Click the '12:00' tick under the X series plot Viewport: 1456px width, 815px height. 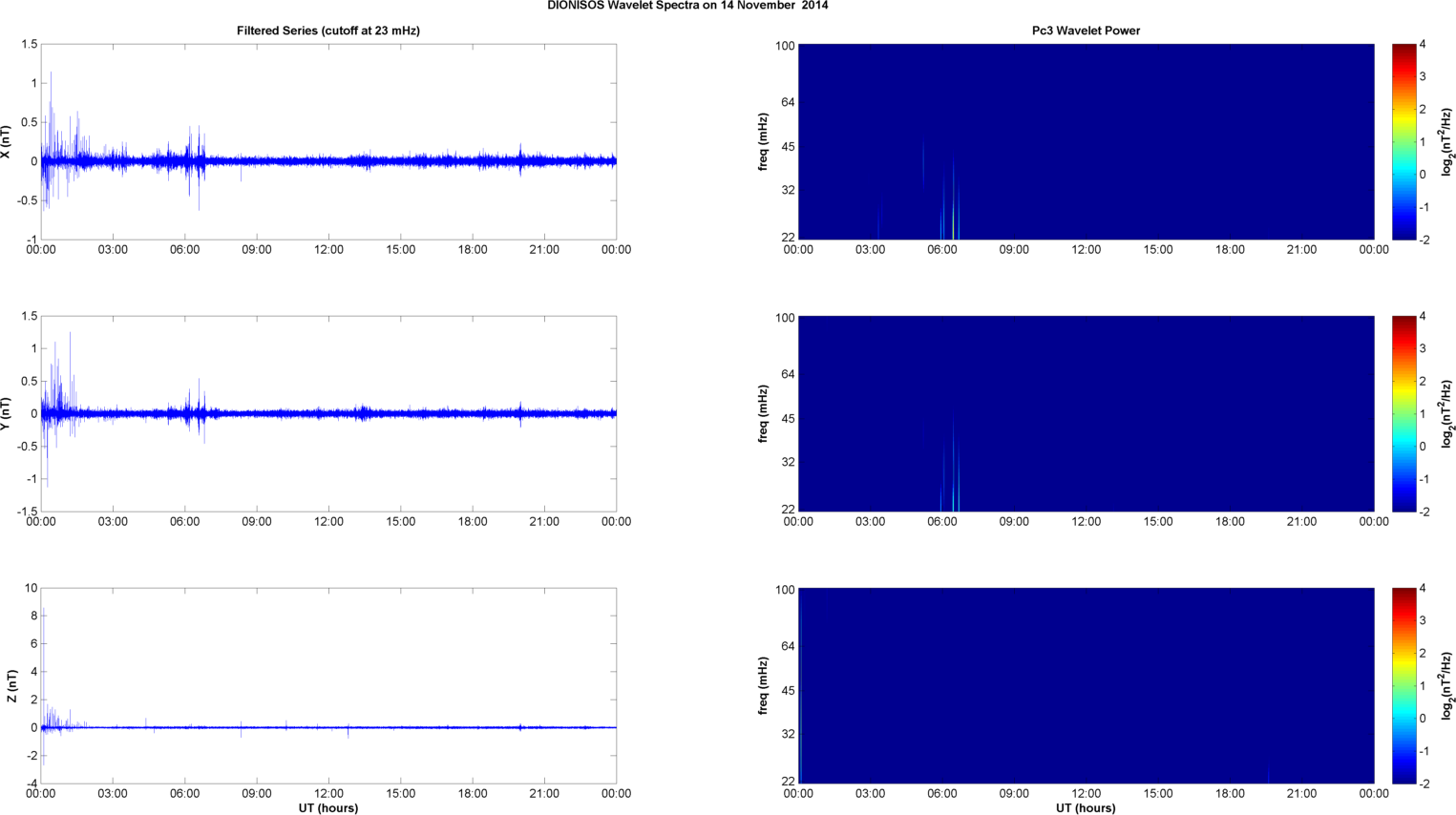click(328, 250)
